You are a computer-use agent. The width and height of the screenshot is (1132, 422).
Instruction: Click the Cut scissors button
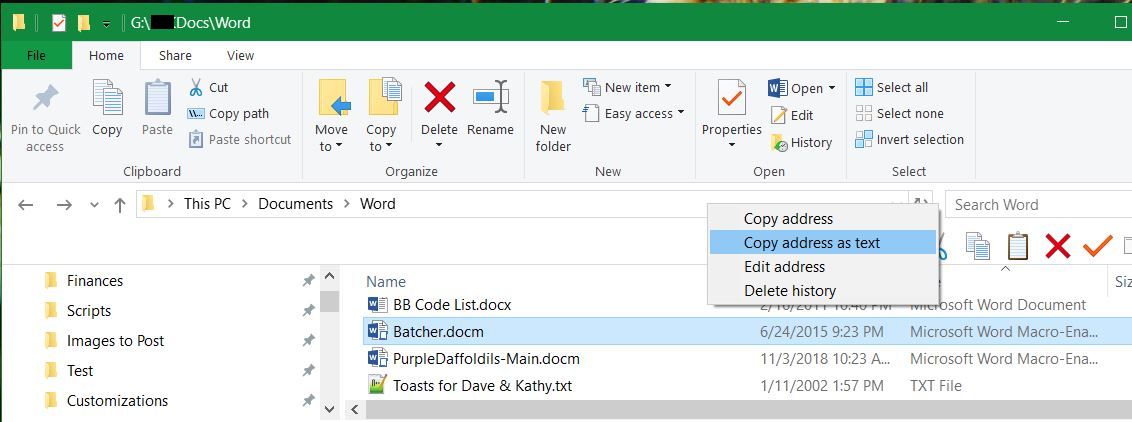tap(208, 87)
